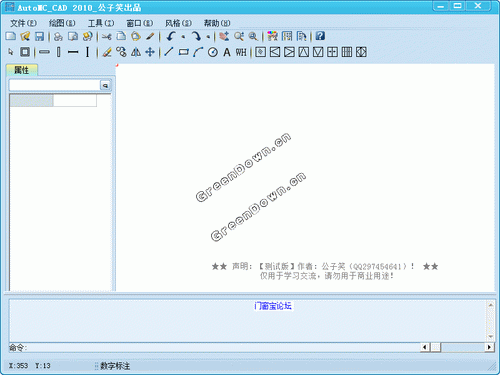Select the Rectangle drawing tool
The height and width of the screenshot is (375, 500).
click(183, 52)
